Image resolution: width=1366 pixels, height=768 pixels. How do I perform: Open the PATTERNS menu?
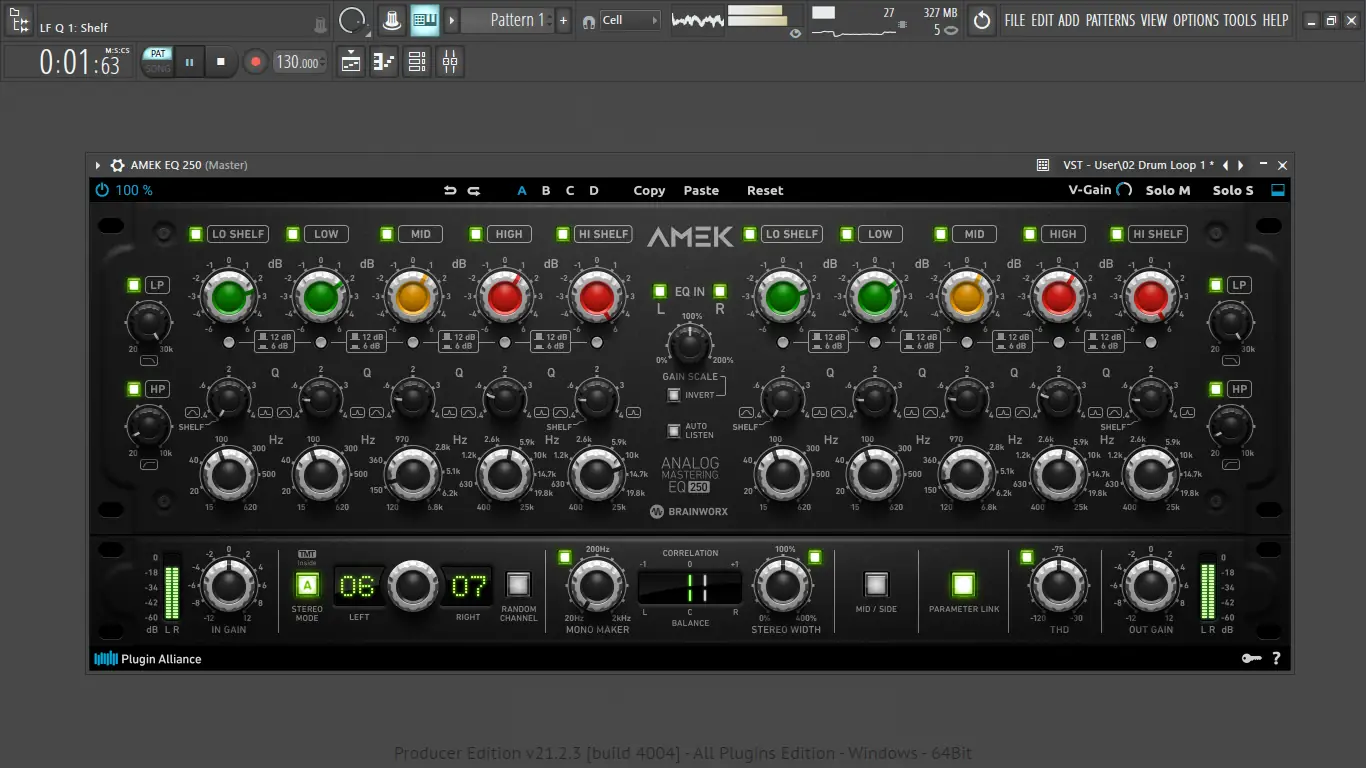[1110, 20]
